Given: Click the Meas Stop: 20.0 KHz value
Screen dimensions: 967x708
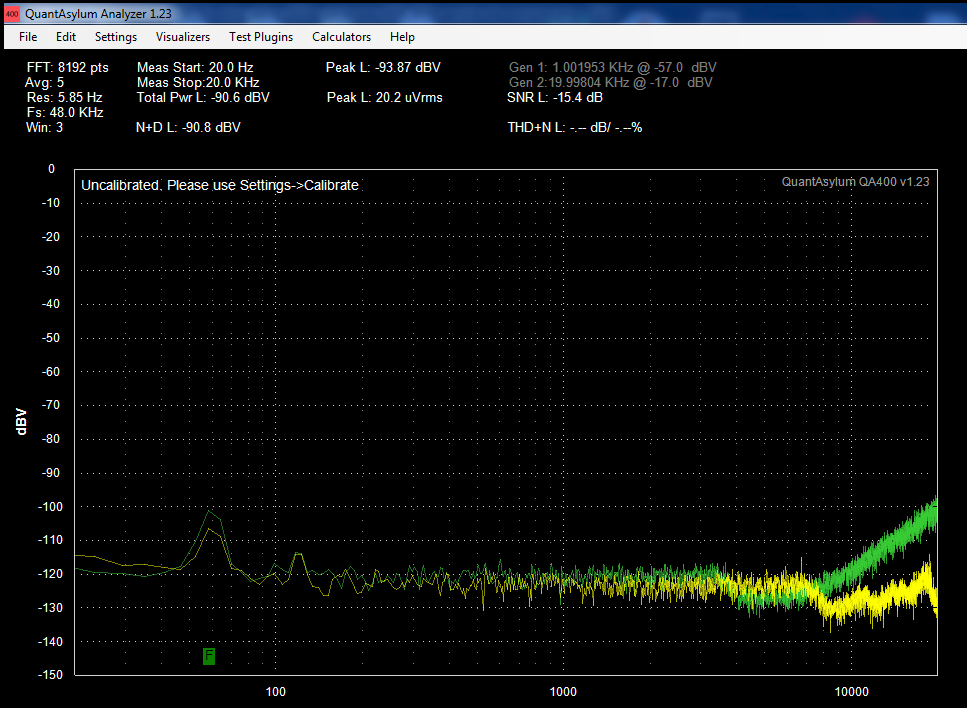Looking at the screenshot, I should click(198, 83).
